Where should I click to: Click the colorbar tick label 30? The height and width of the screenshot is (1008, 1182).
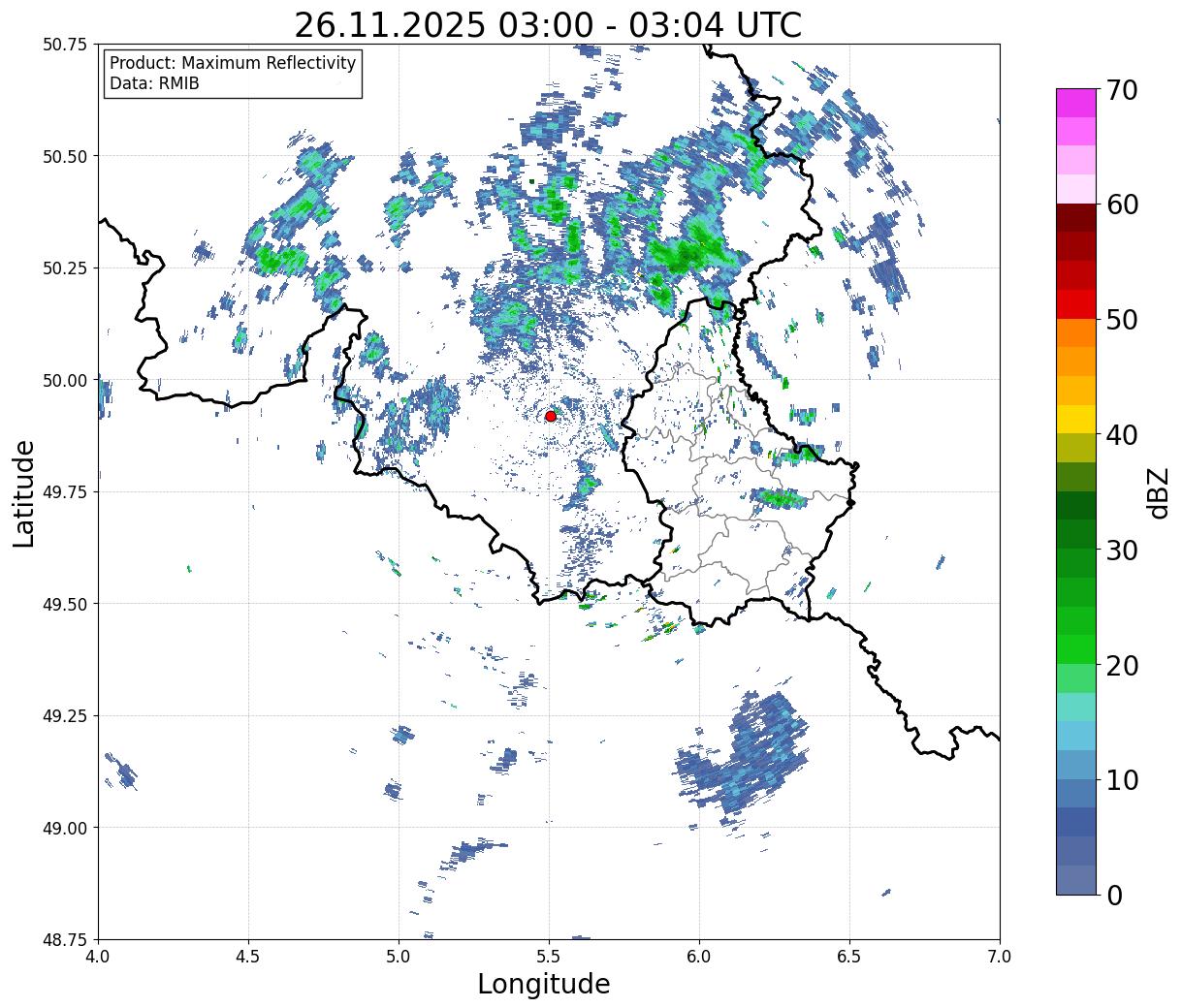pos(1122,550)
